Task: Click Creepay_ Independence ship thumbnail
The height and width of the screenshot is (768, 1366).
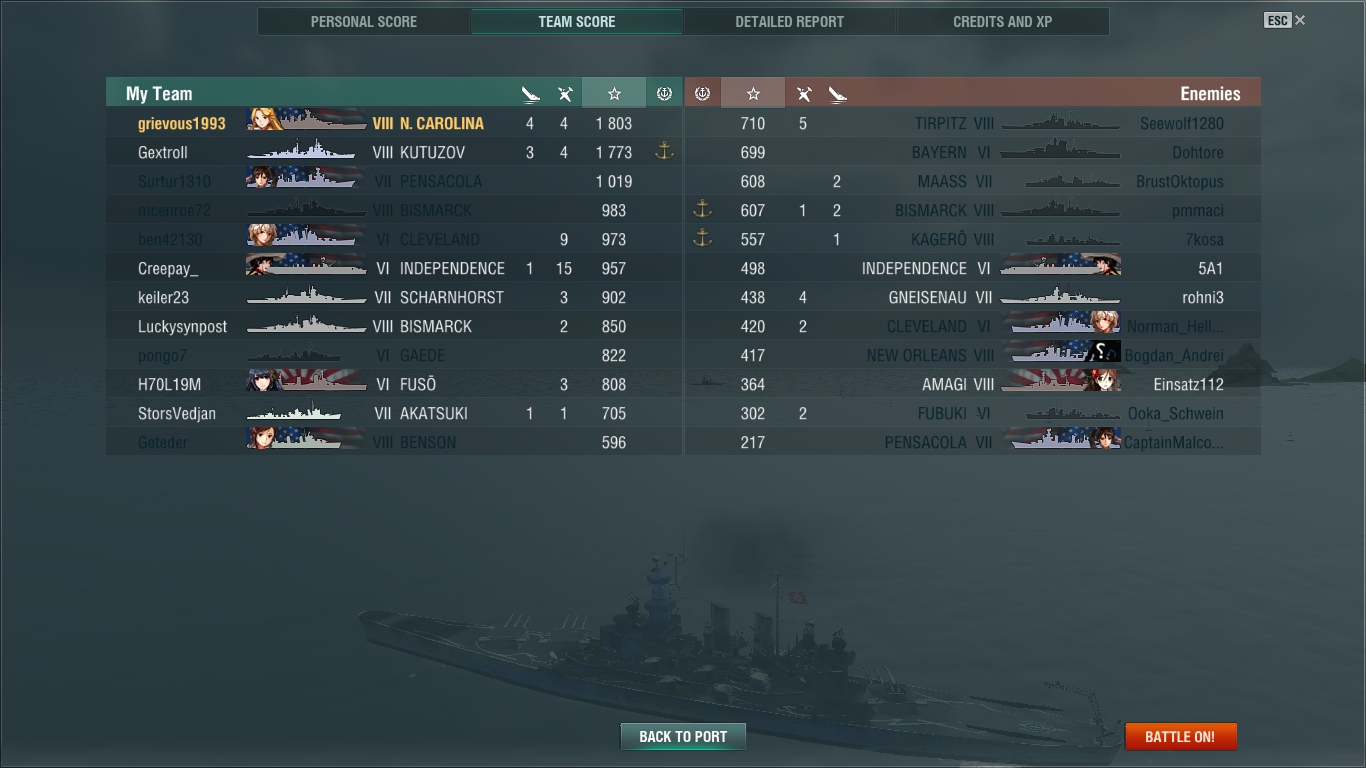Action: (306, 268)
